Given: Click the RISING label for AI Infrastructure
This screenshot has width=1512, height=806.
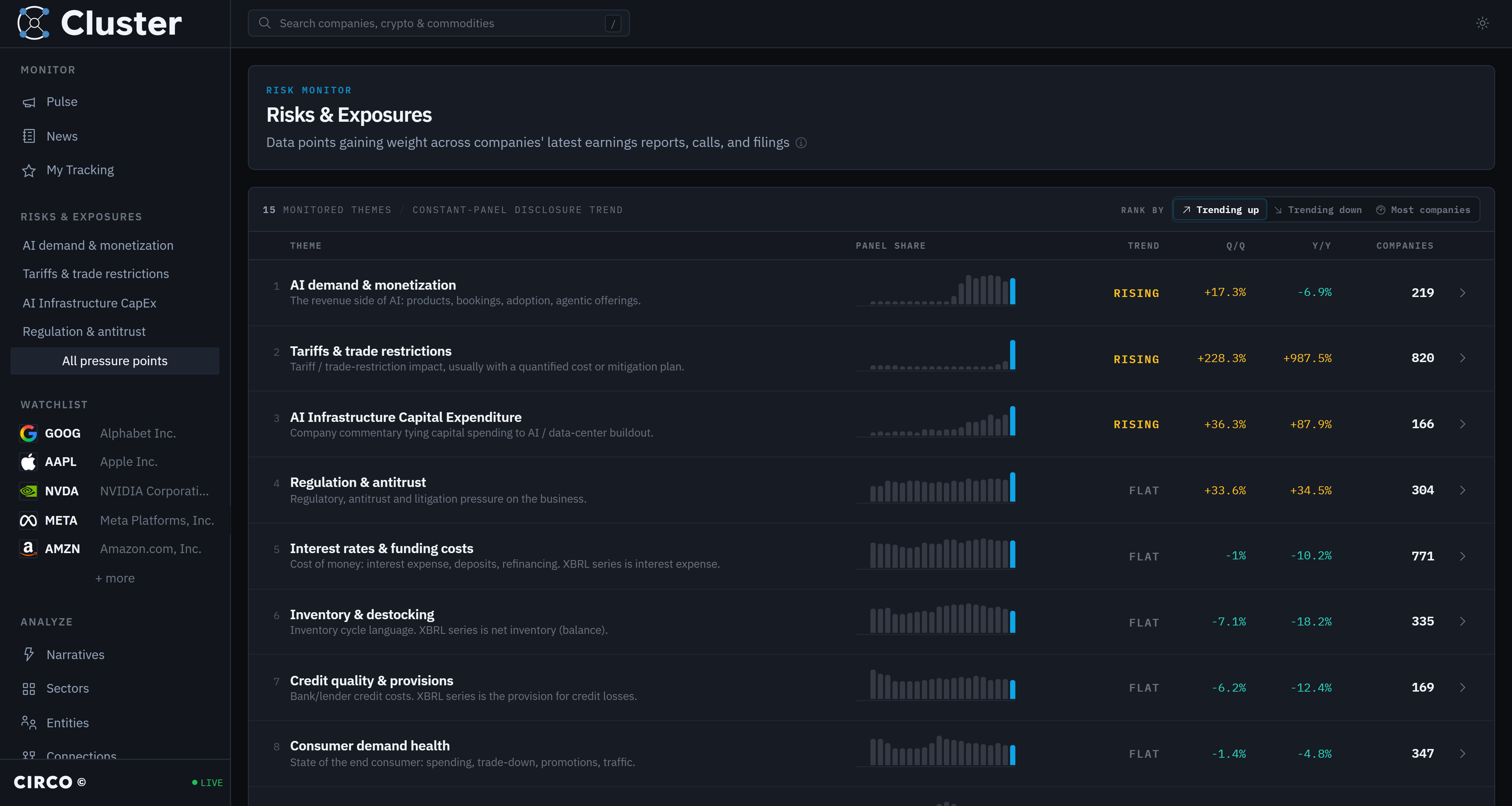Looking at the screenshot, I should (1136, 424).
